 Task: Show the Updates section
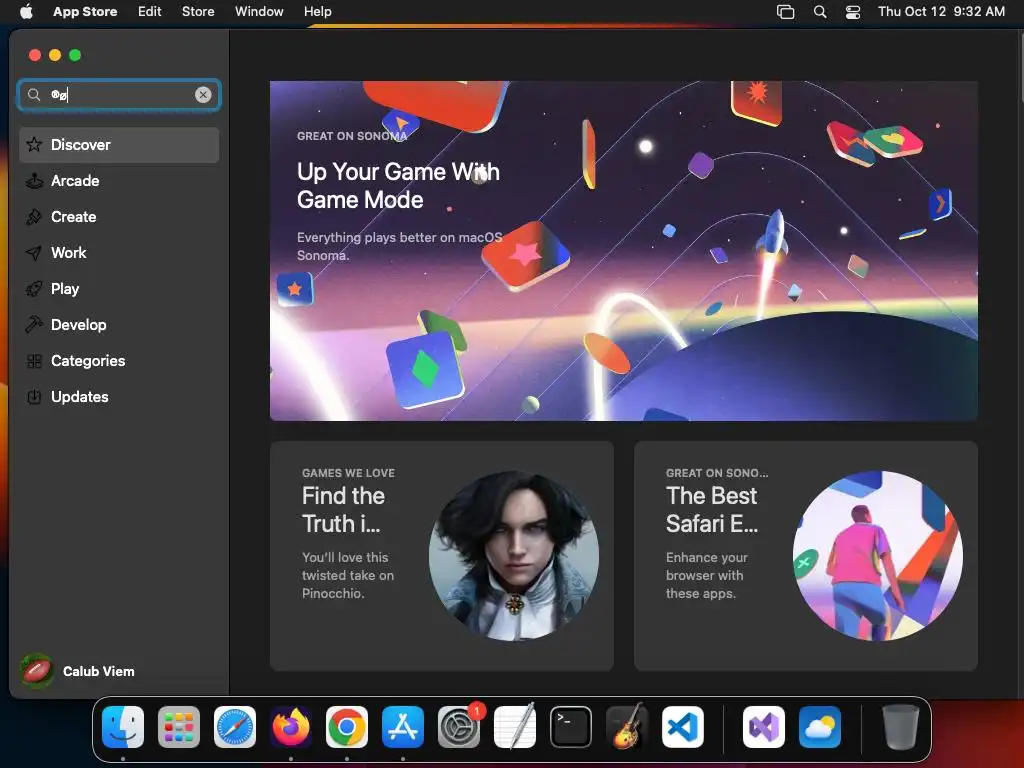(119, 396)
